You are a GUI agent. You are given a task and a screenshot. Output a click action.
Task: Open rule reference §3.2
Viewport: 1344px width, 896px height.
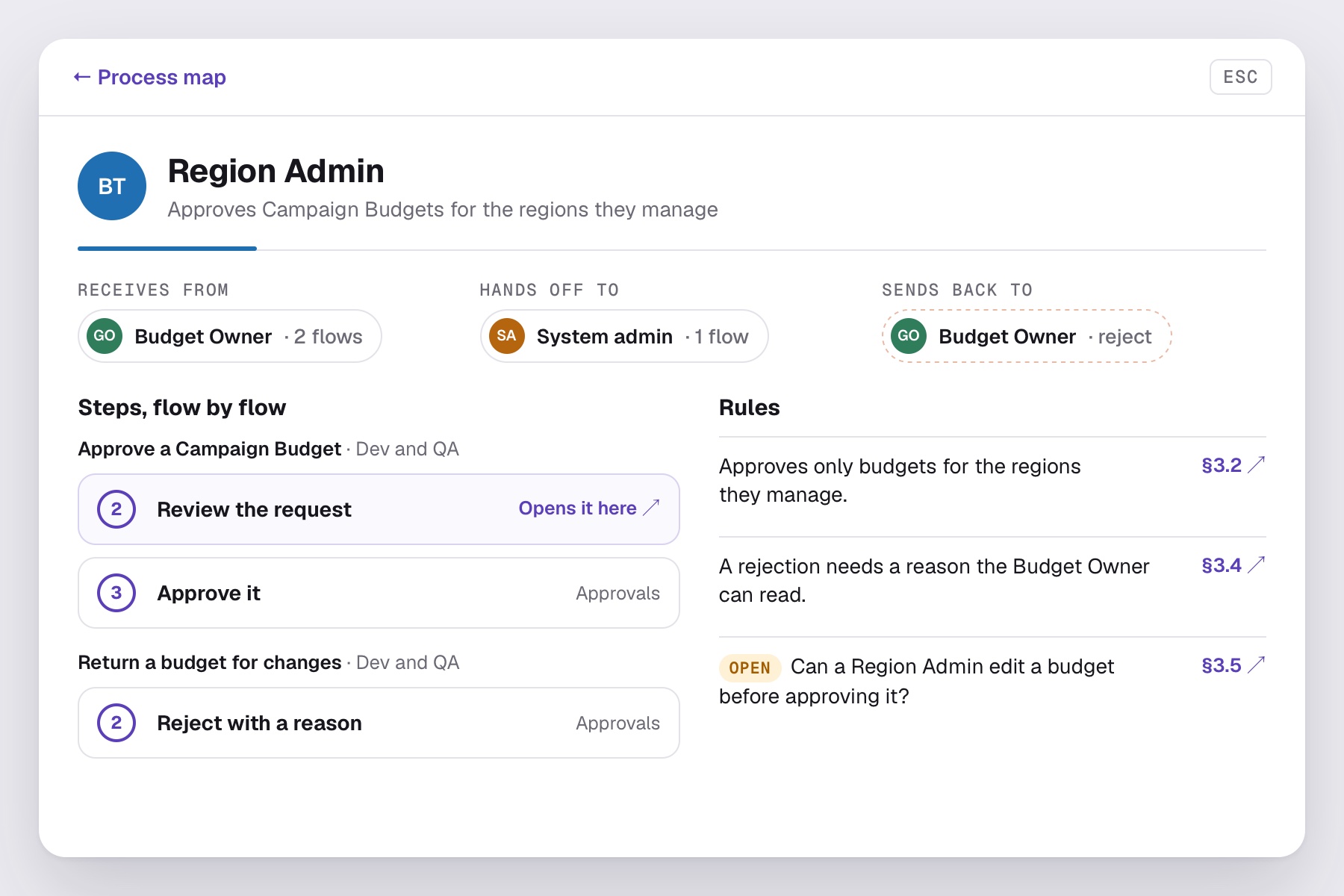[1233, 465]
